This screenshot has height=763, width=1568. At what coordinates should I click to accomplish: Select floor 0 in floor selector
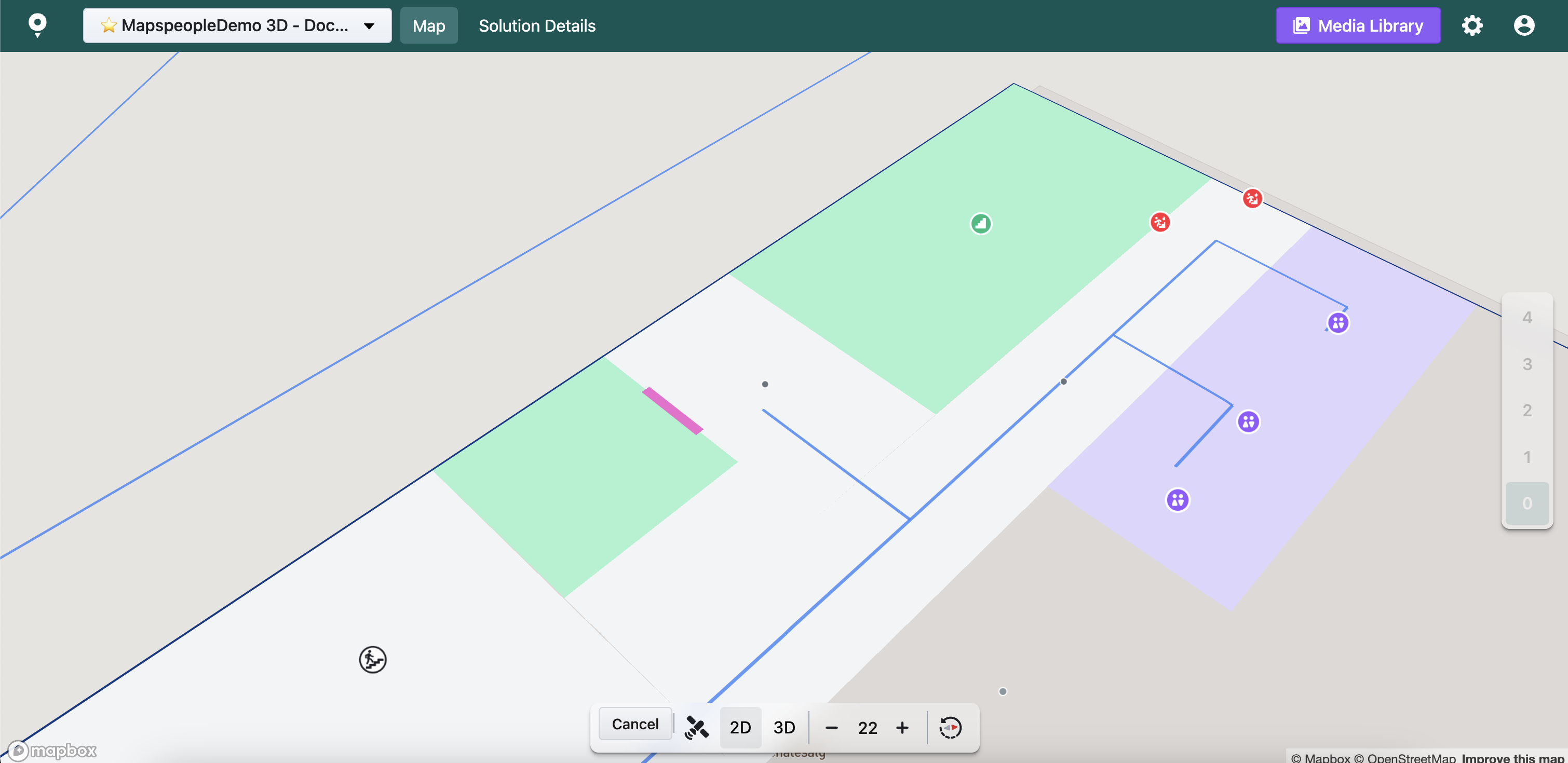tap(1526, 503)
